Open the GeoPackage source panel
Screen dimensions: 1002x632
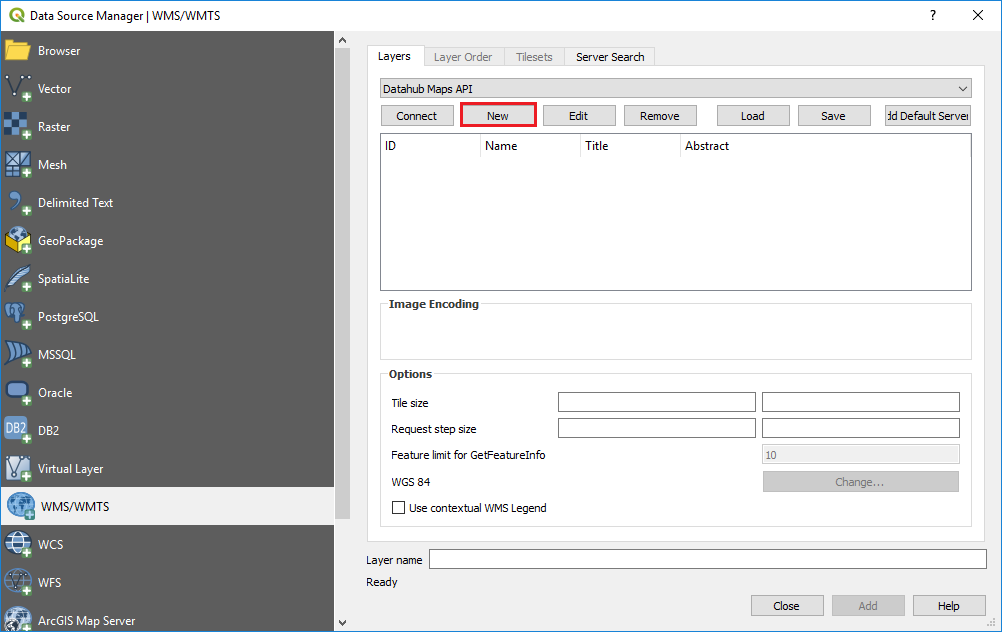[x=72, y=240]
